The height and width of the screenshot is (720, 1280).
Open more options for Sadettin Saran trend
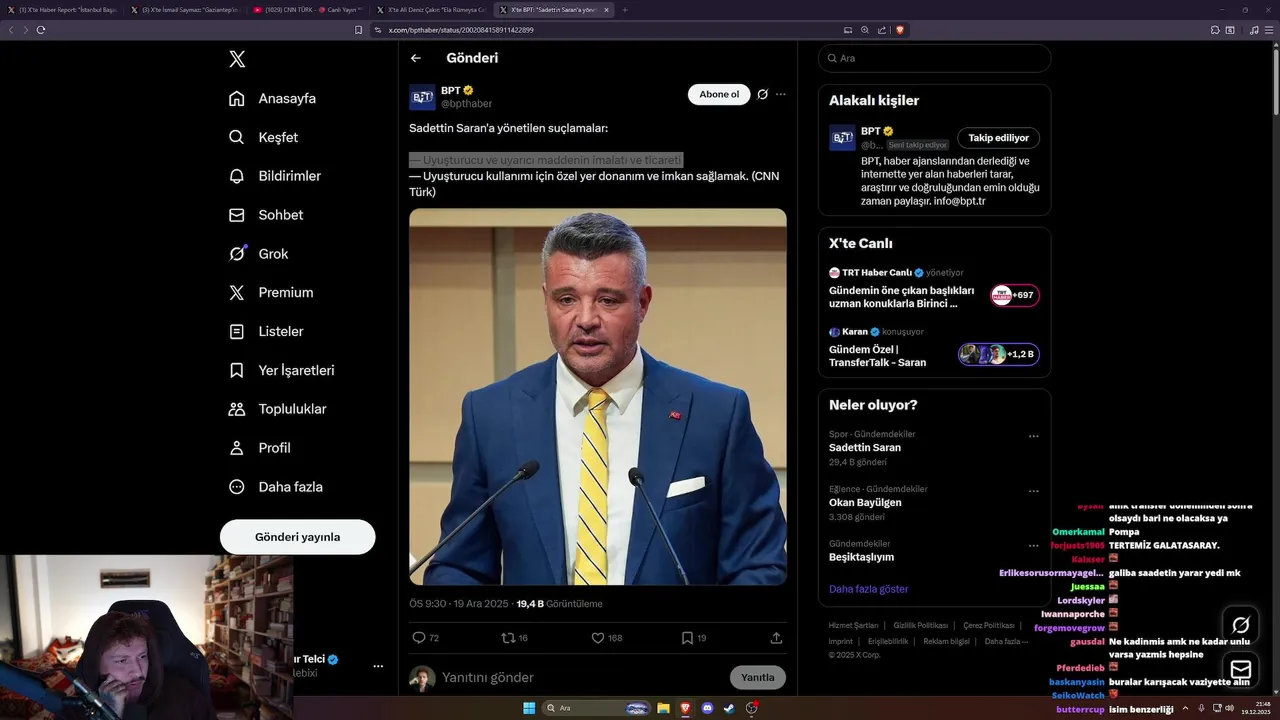[1033, 436]
